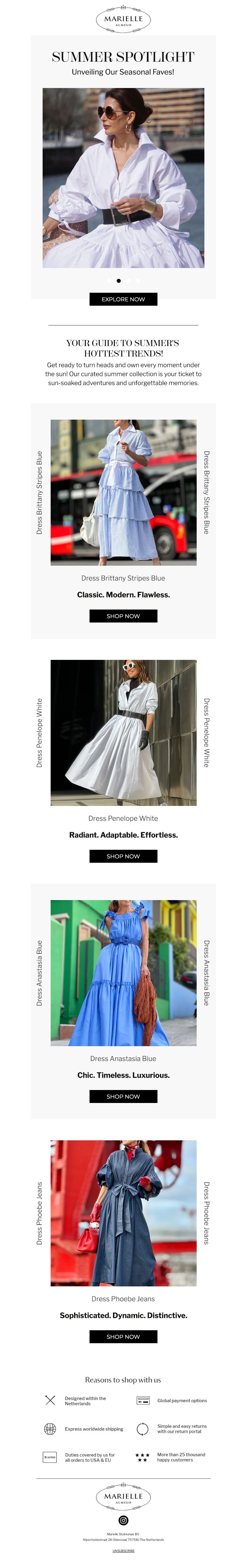
Task: Select the third carousel dot
Action: 128,281
